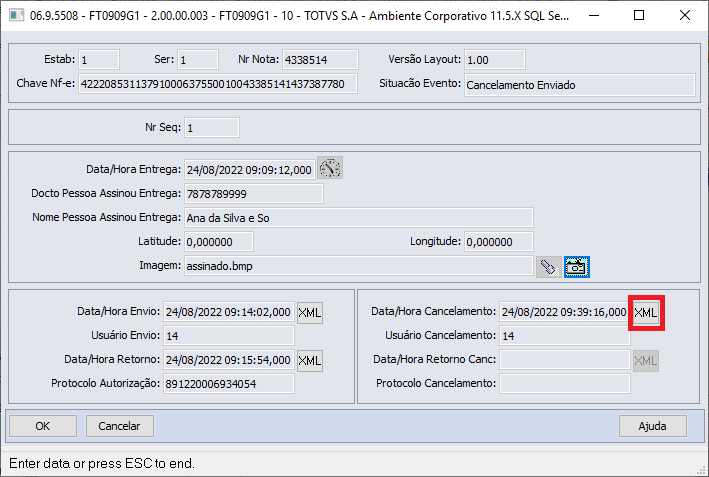Click the Usuário Envio field
This screenshot has width=709, height=477.
point(229,335)
